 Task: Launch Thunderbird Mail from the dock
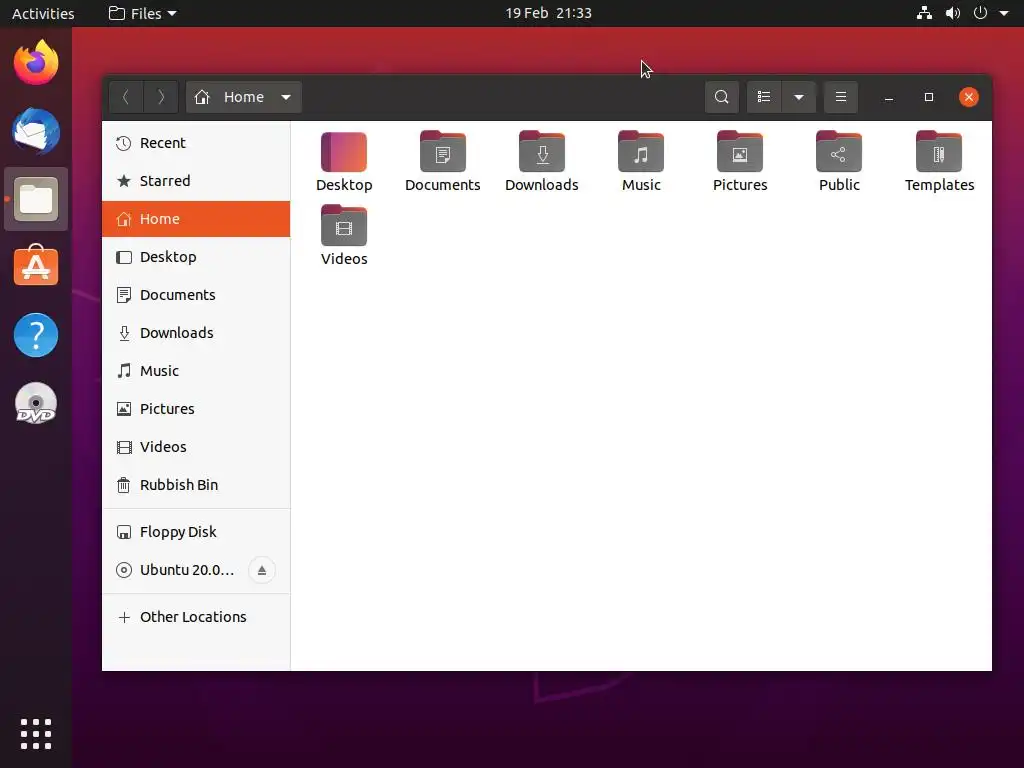coord(36,131)
